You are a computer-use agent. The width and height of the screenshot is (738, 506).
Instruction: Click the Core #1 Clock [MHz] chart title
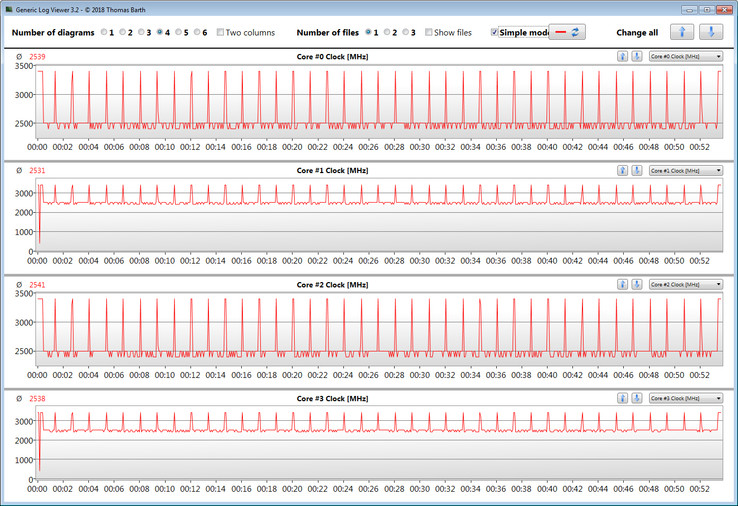[332, 170]
